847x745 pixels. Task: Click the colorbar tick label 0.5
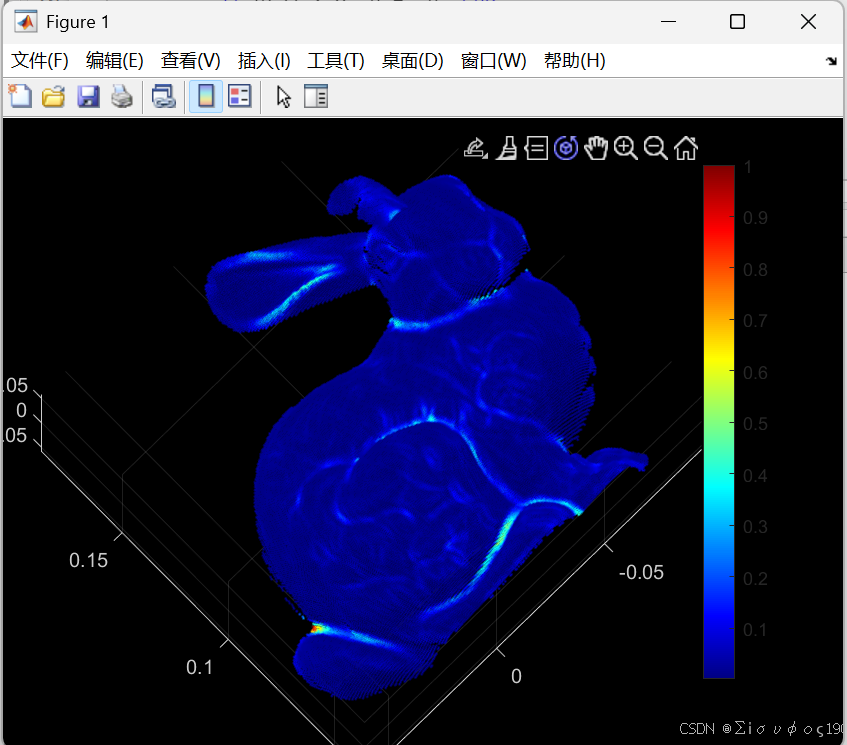coord(755,424)
